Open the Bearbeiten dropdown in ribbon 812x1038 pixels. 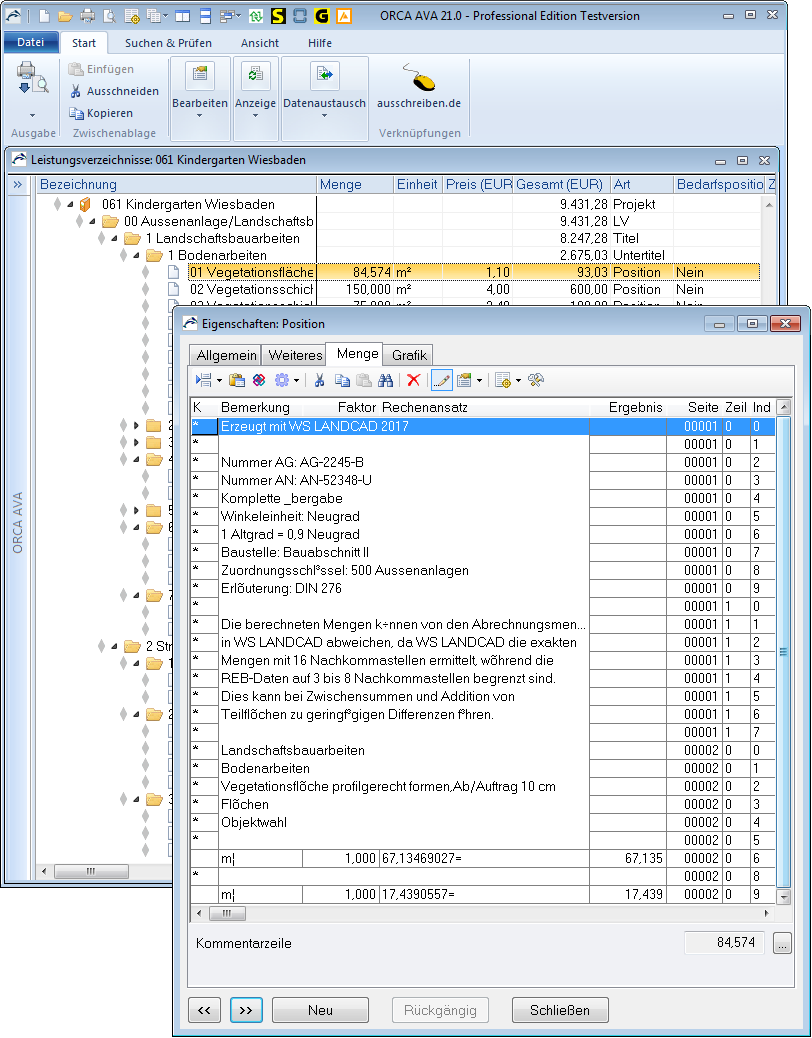point(199,103)
